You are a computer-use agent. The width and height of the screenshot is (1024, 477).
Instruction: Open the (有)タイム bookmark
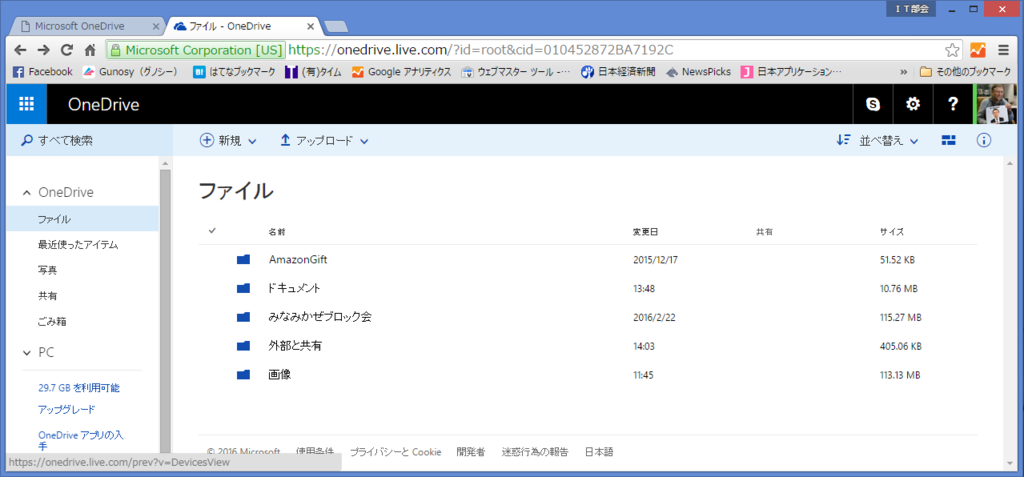(313, 72)
